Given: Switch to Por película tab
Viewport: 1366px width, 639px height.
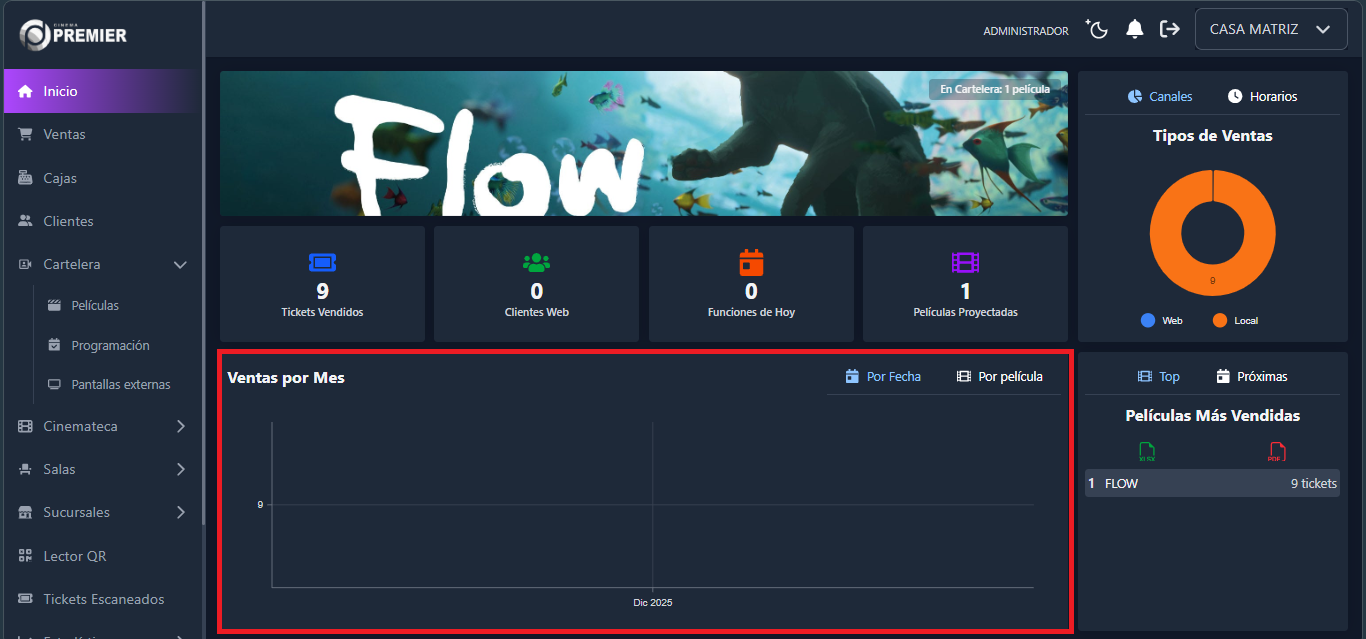Looking at the screenshot, I should pyautogui.click(x=999, y=377).
